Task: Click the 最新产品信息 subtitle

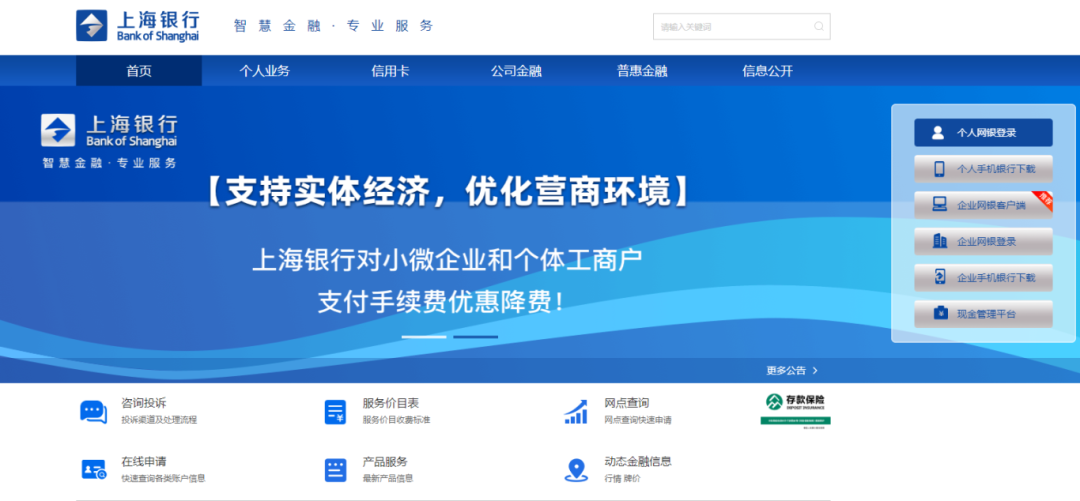Action: point(388,478)
